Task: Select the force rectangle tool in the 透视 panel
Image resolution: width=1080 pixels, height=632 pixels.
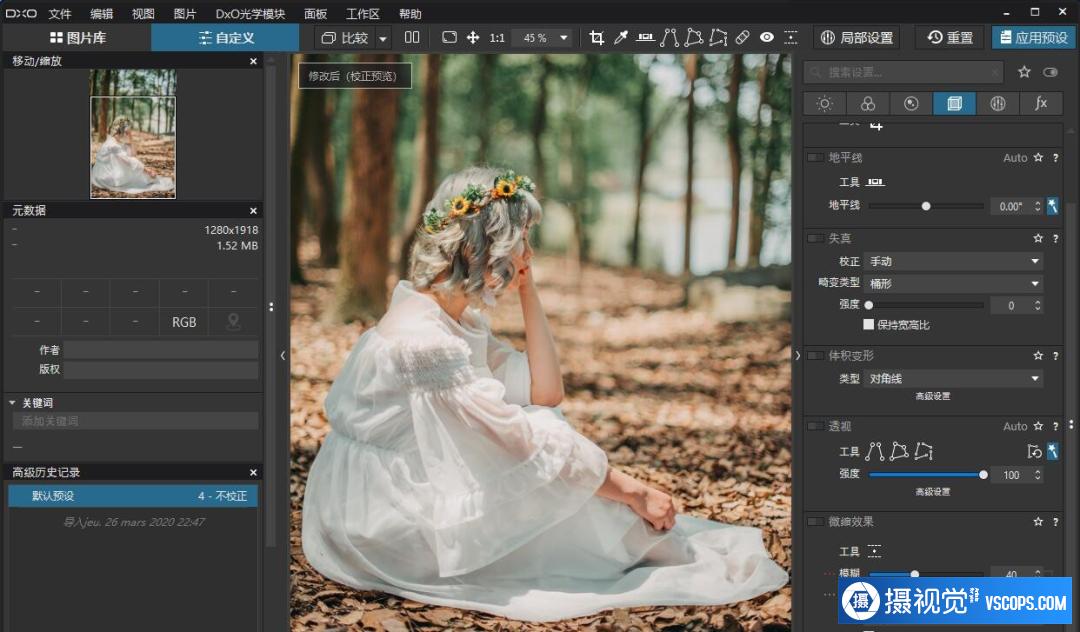Action: tap(899, 452)
